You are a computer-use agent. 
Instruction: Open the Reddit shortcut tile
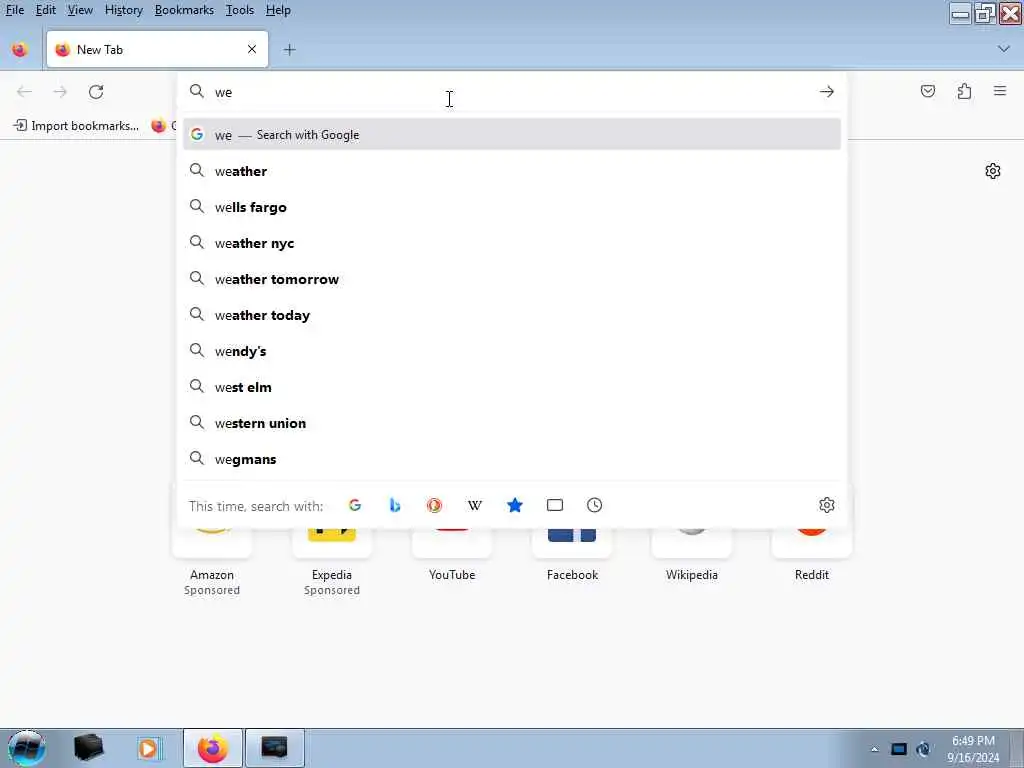(x=812, y=555)
